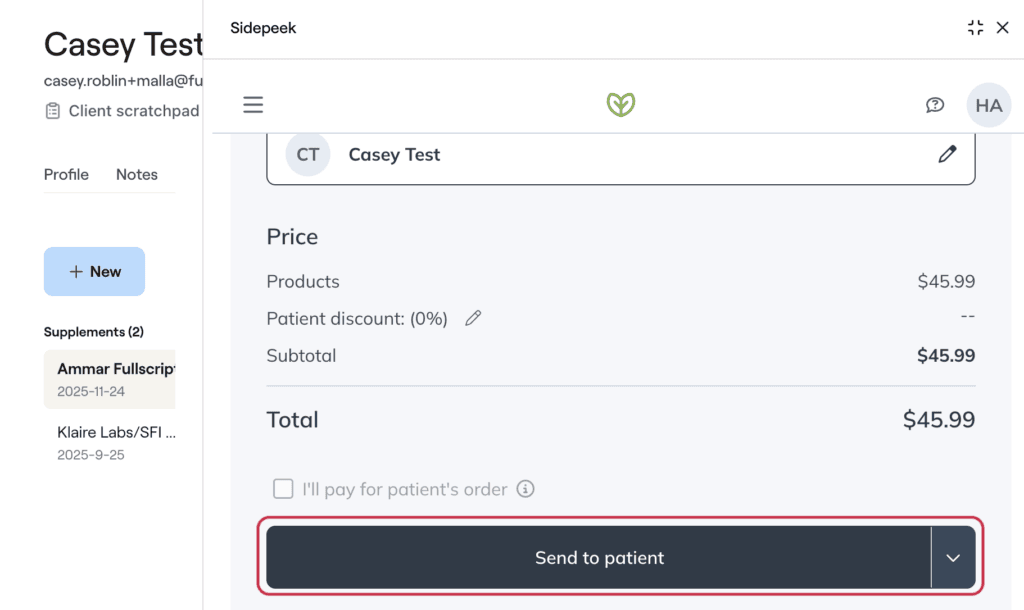Image resolution: width=1024 pixels, height=610 pixels.
Task: Edit the patient discount percentage
Action: [473, 318]
